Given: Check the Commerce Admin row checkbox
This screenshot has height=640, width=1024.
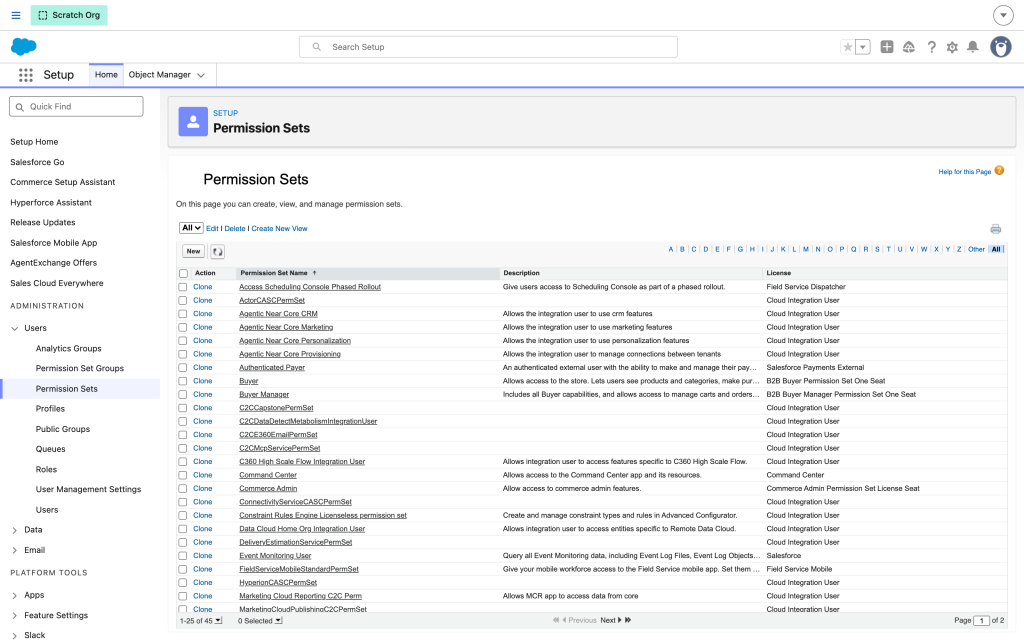Looking at the screenshot, I should pyautogui.click(x=183, y=488).
